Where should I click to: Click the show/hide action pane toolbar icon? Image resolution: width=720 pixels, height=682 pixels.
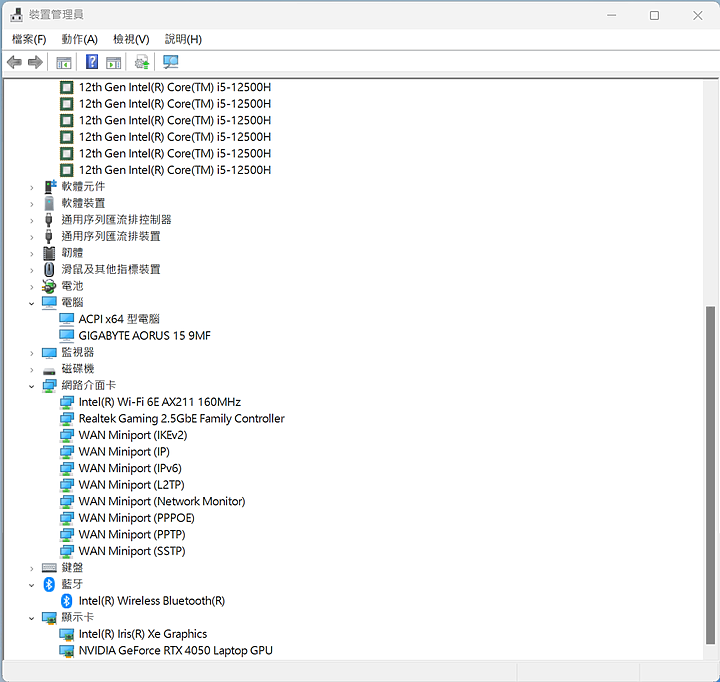[113, 62]
